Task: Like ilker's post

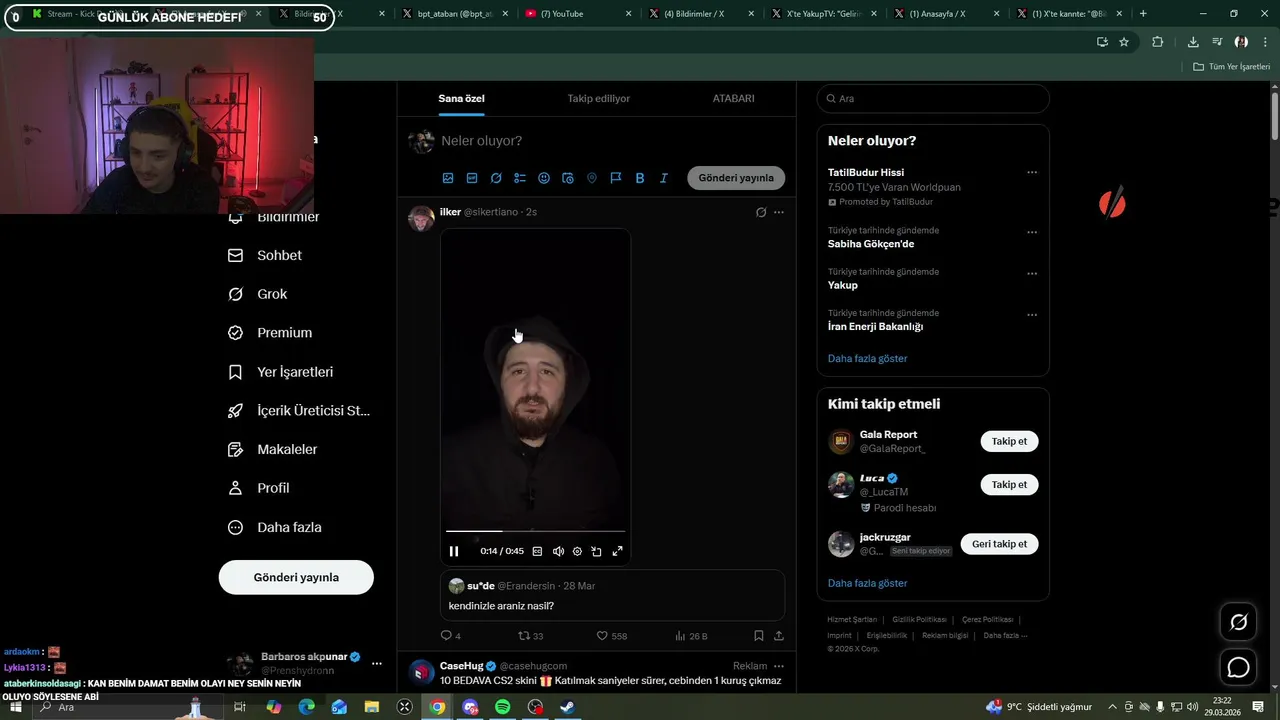Action: [x=611, y=636]
